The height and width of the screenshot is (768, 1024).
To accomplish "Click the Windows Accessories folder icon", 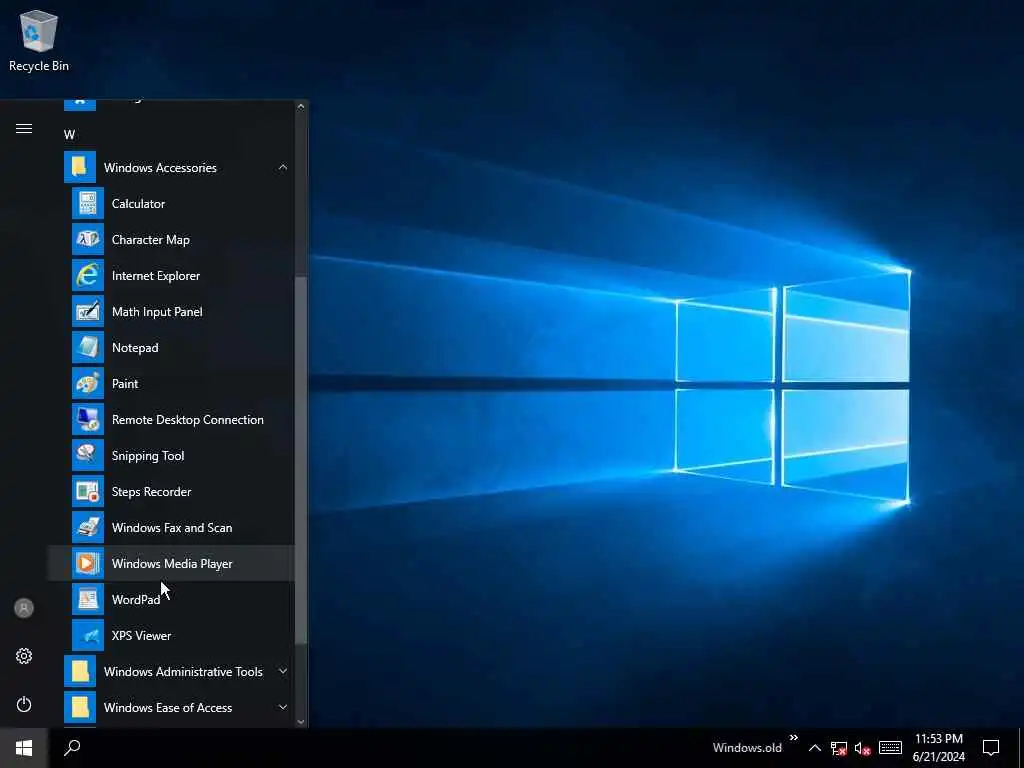I will (80, 167).
